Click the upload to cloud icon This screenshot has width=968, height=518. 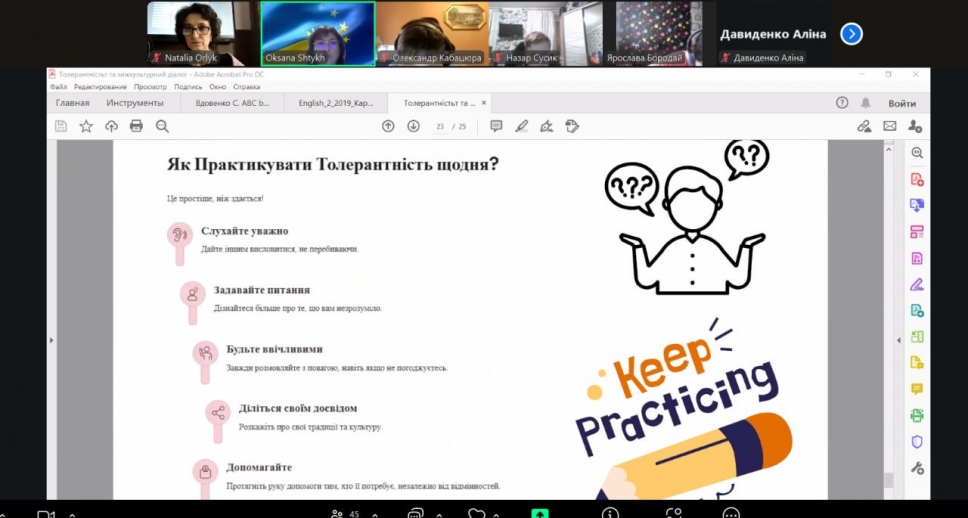pos(111,126)
